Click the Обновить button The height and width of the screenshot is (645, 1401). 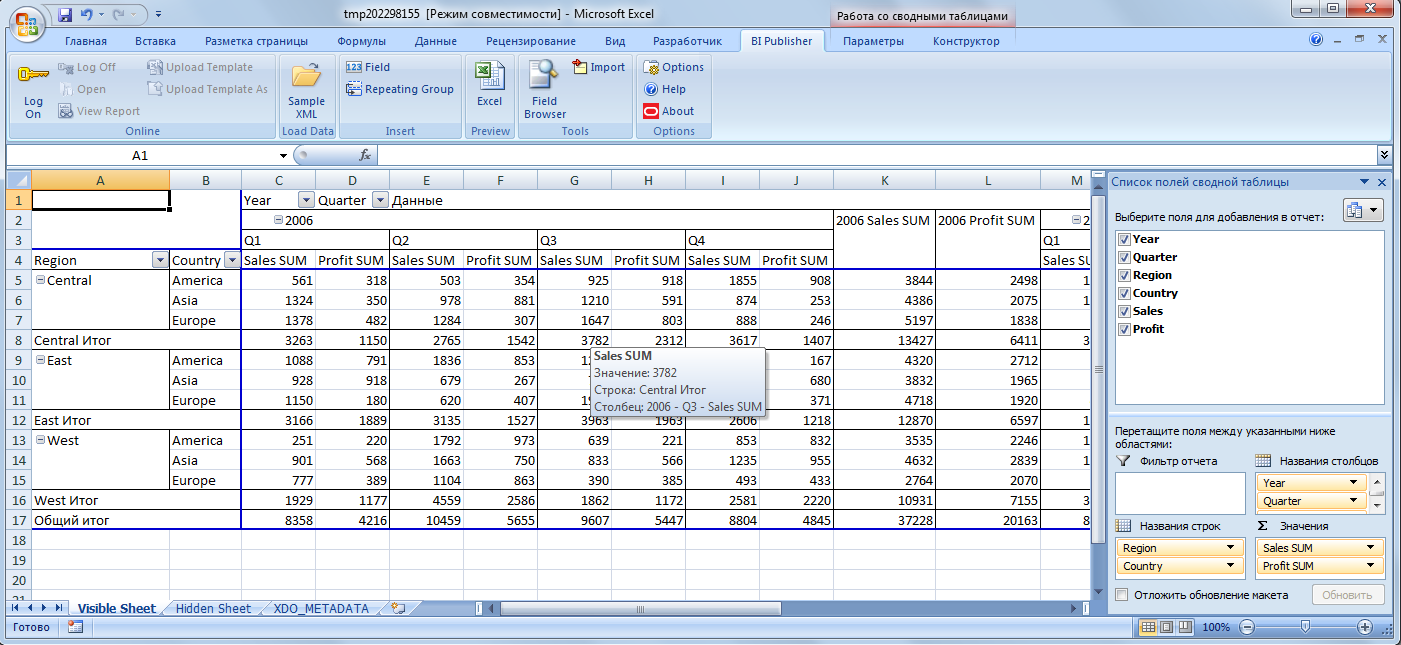click(x=1348, y=594)
